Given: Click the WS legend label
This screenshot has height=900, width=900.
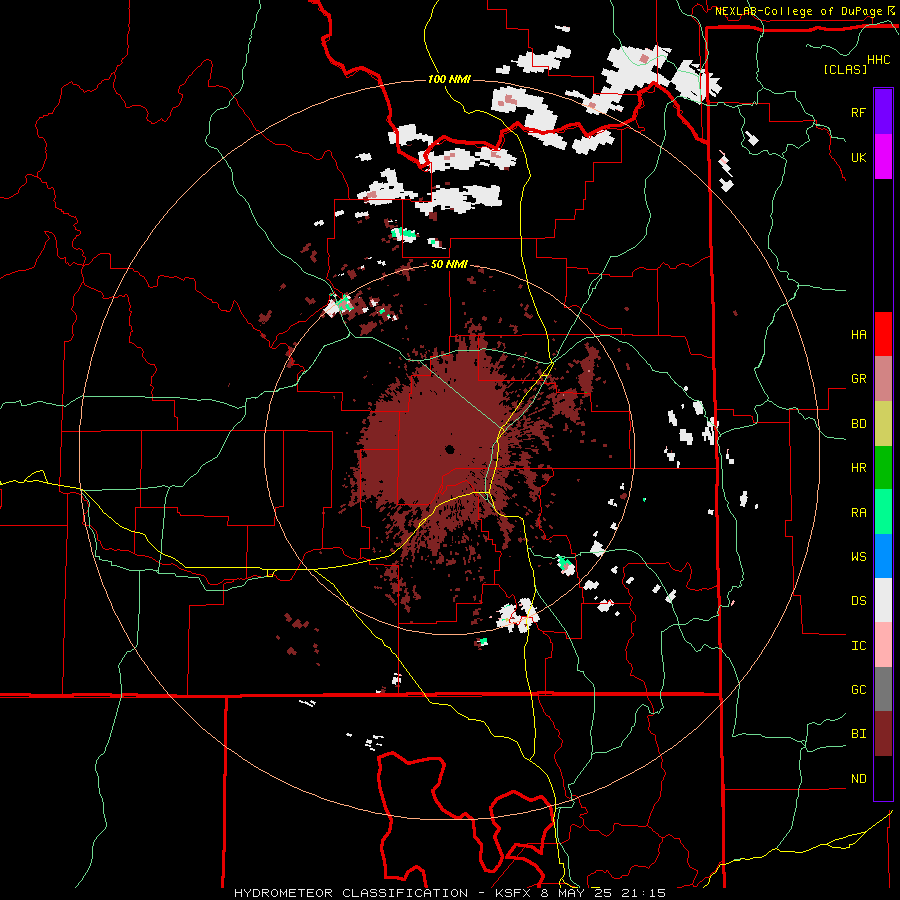Looking at the screenshot, I should click(858, 557).
